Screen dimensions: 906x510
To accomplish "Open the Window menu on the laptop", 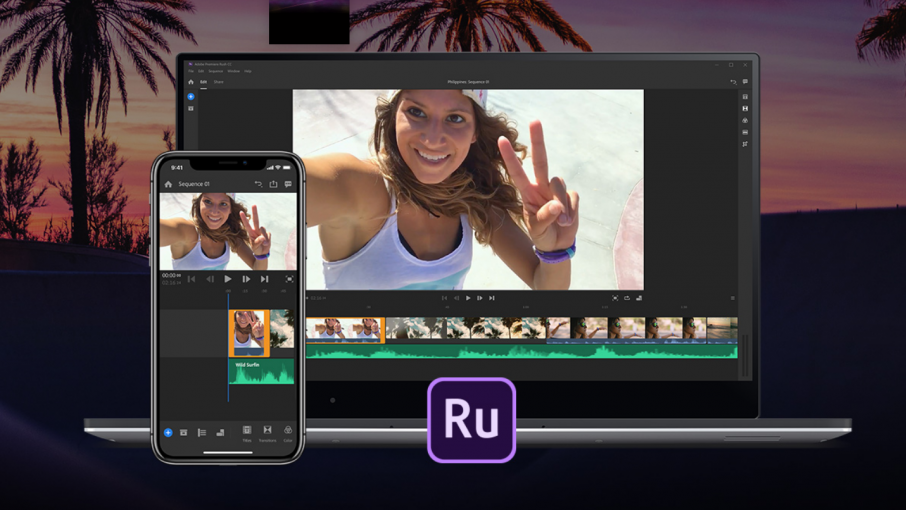I will (x=233, y=71).
